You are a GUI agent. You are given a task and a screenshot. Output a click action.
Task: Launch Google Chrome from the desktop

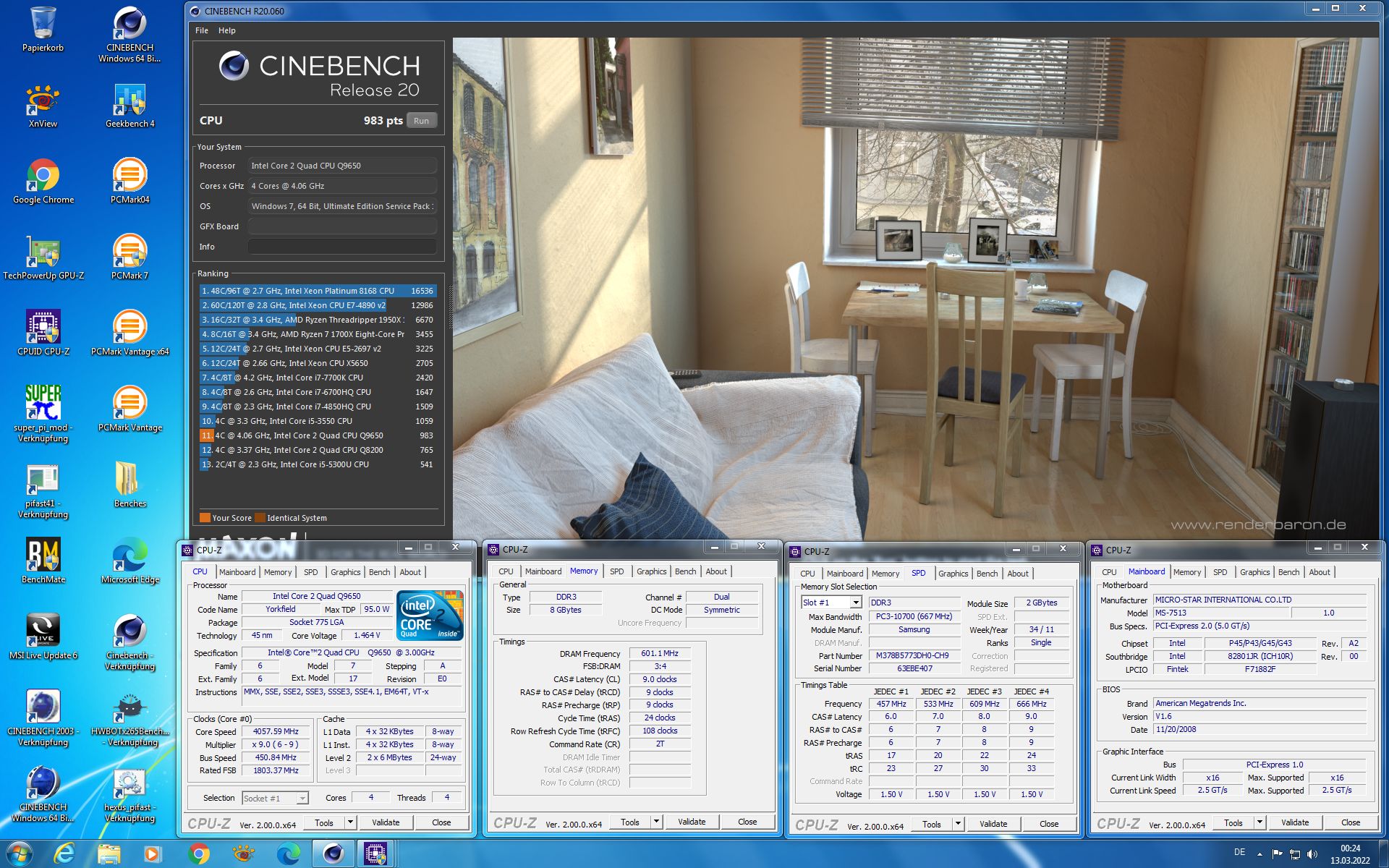pos(43,182)
